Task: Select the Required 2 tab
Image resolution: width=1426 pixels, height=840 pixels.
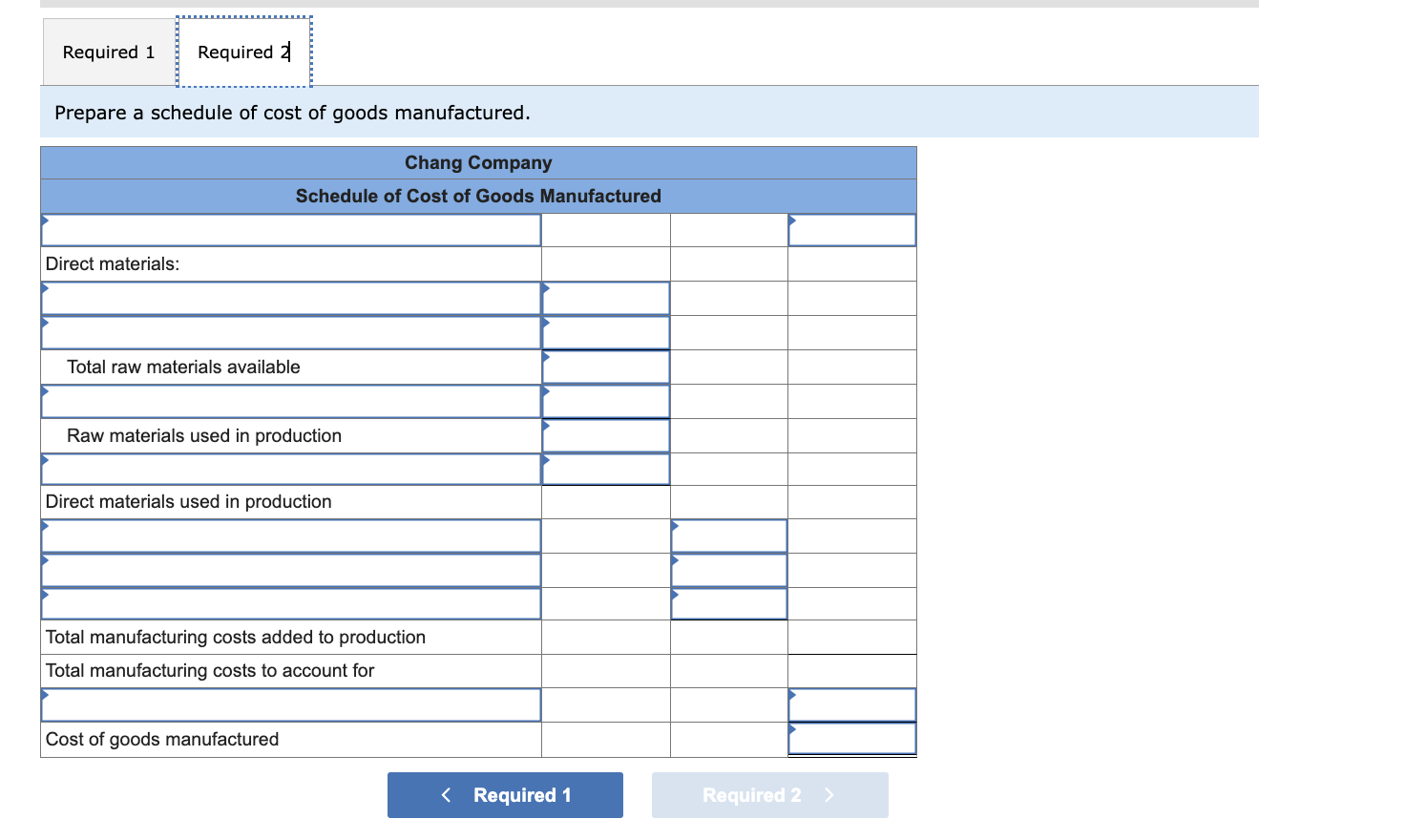Action: 242,52
